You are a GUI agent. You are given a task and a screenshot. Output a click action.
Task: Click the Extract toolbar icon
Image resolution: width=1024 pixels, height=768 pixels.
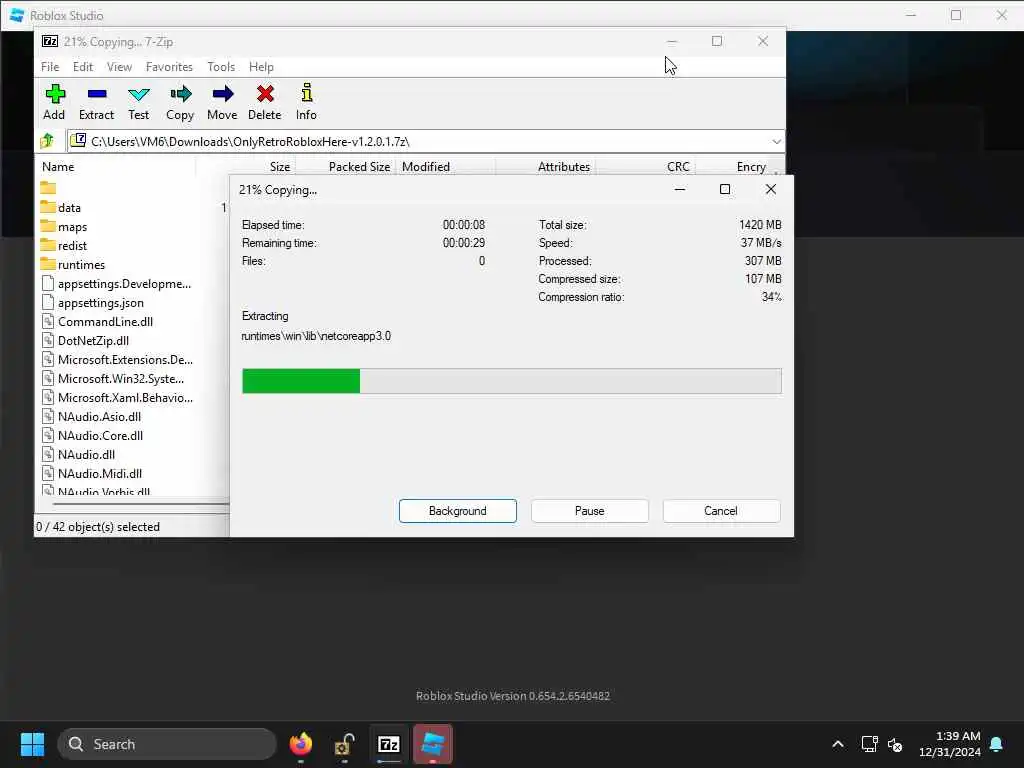97,102
